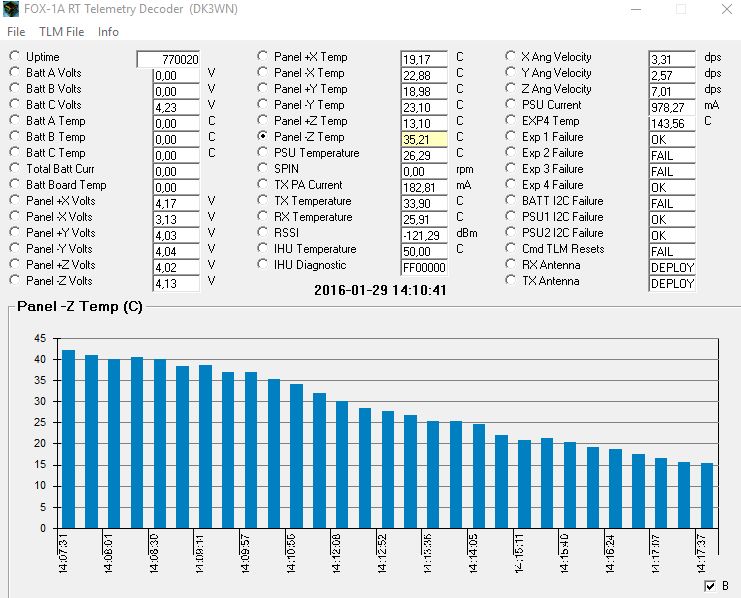Select the Batt B Volts radio button

(x=15, y=88)
